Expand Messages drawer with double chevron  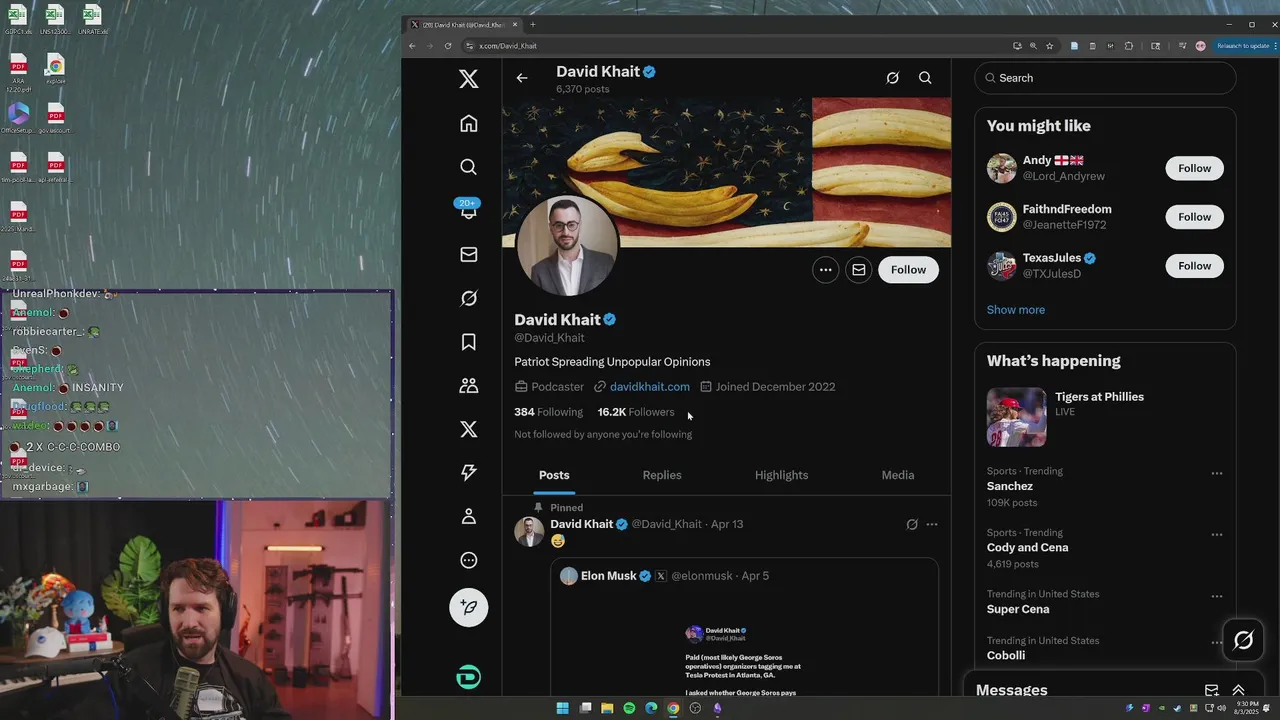pos(1238,690)
